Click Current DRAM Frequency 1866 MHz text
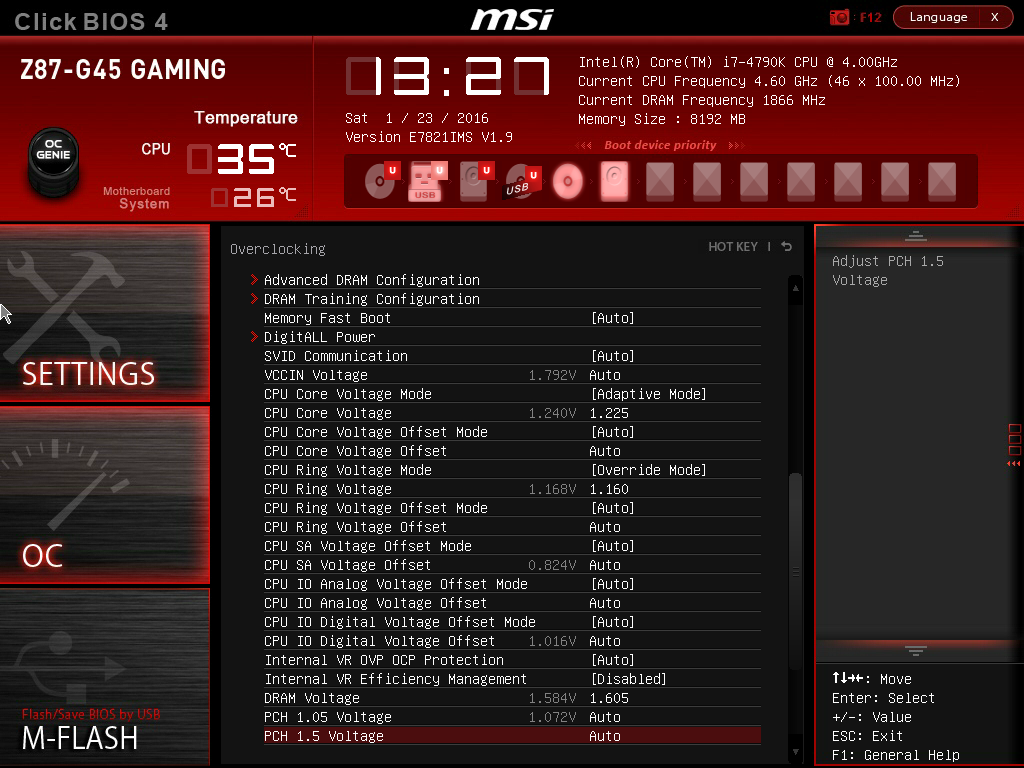 pos(701,100)
